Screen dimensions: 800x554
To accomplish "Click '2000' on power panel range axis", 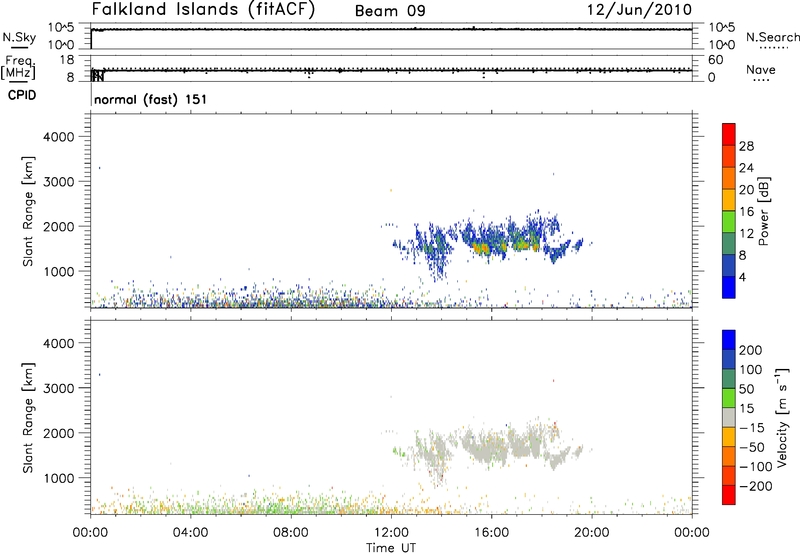I will (59, 226).
